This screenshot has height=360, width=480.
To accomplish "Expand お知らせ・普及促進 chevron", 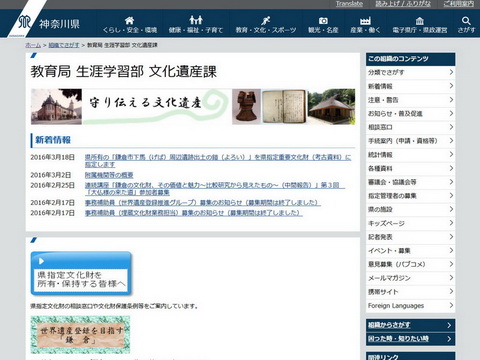I will click(x=451, y=113).
